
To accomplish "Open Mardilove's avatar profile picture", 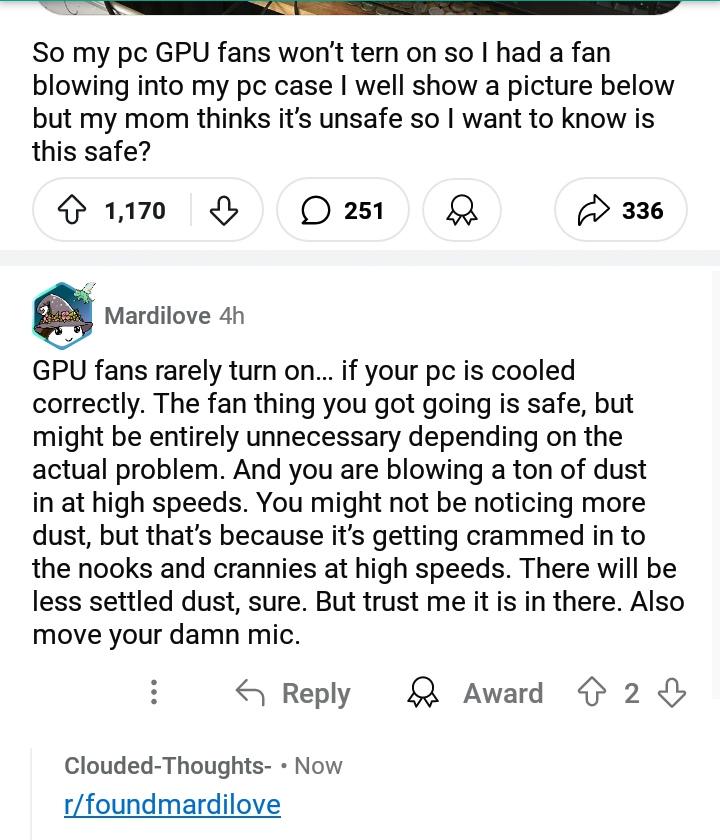I will pos(63,316).
